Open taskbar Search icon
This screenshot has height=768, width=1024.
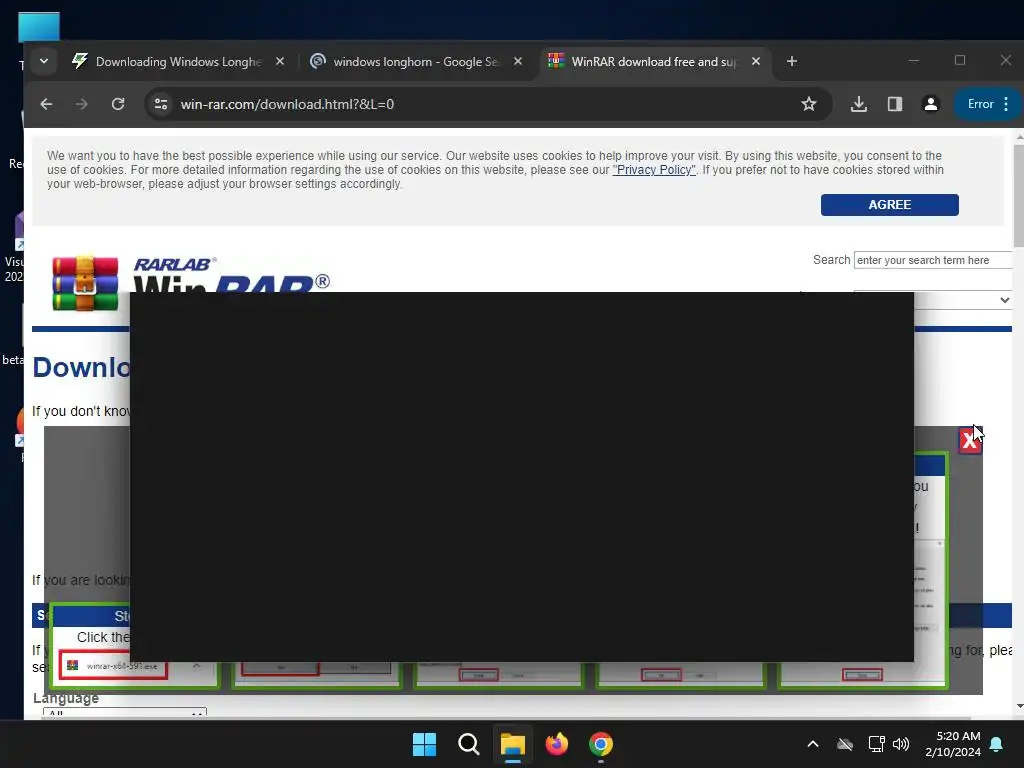coord(468,744)
